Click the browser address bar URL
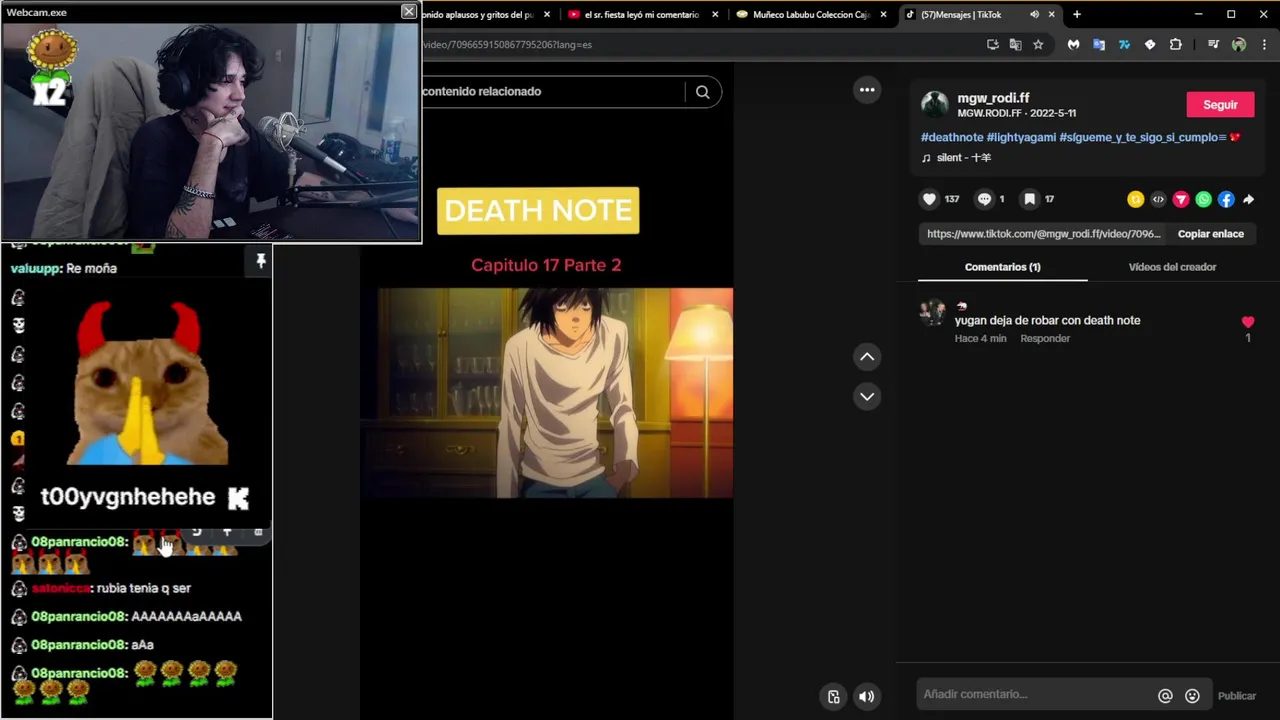This screenshot has height=720, width=1280. pos(507,45)
